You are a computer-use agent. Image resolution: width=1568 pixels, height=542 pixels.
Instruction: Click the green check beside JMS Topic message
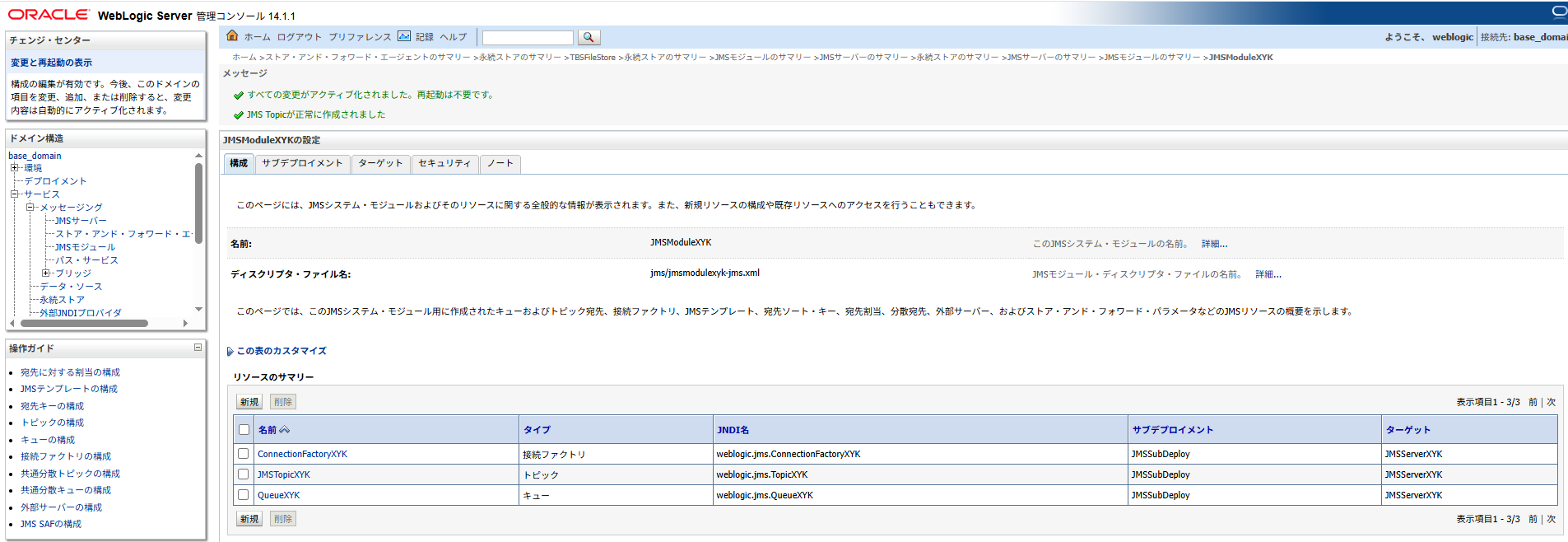tap(239, 115)
